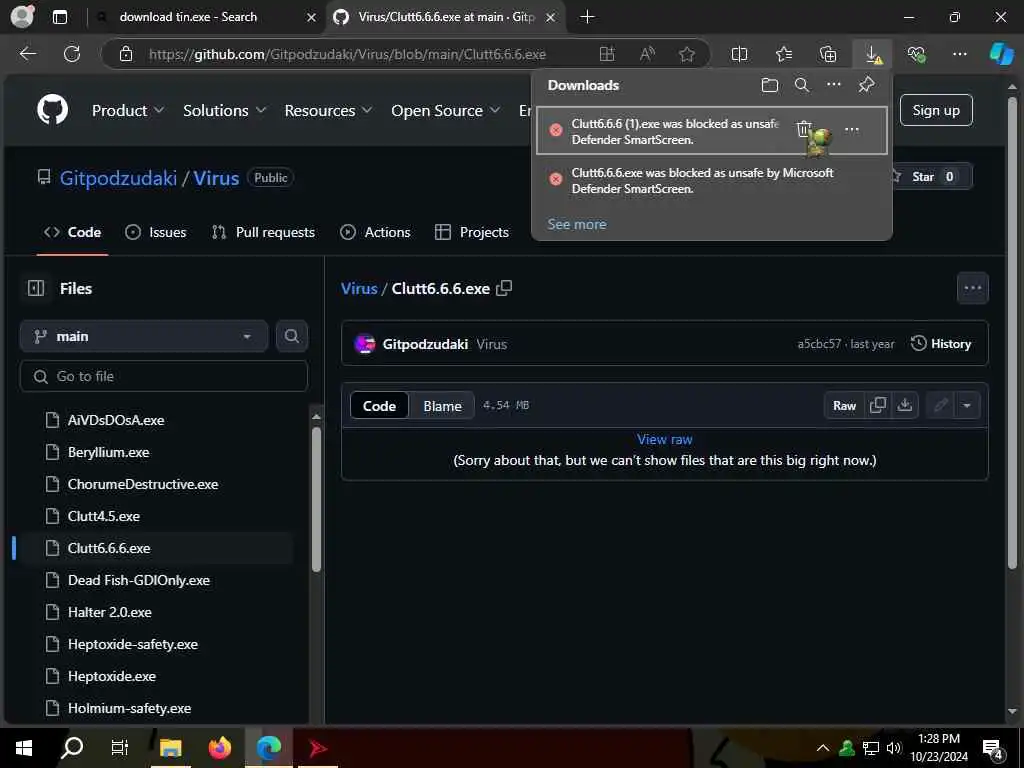1024x768 pixels.
Task: Click the Edge browser back arrow
Action: pyautogui.click(x=27, y=54)
